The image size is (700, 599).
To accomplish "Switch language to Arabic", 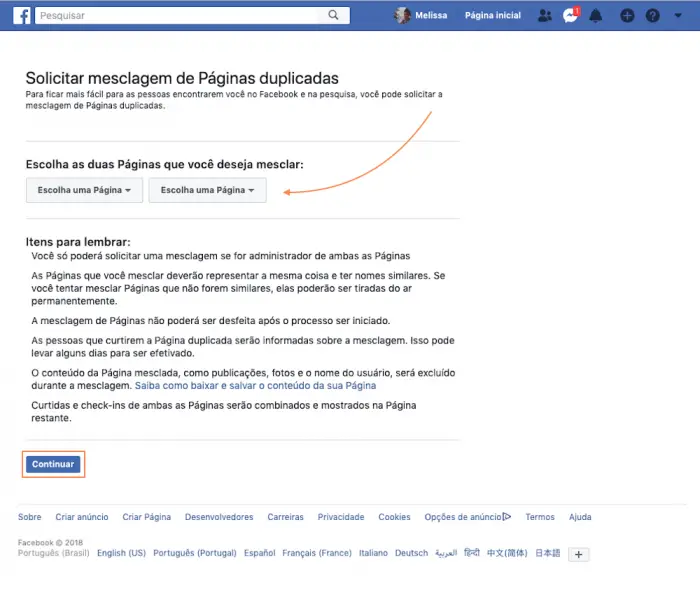I will (446, 553).
